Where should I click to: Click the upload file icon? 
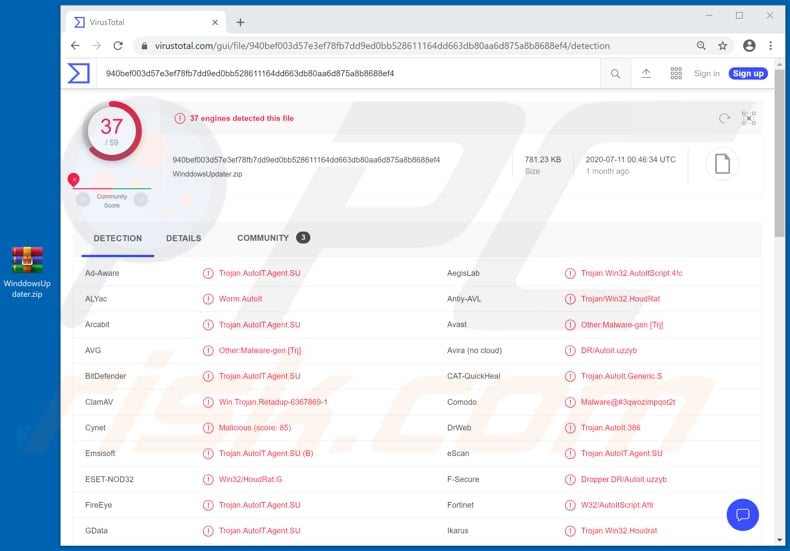coord(646,74)
